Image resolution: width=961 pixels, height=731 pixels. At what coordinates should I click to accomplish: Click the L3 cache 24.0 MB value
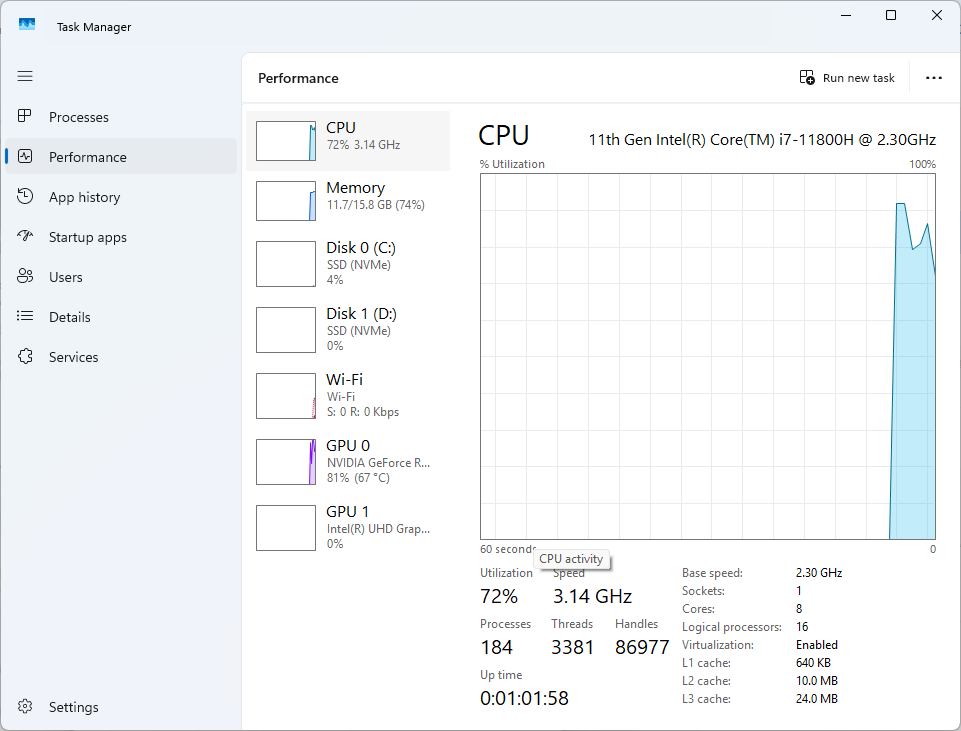click(816, 699)
